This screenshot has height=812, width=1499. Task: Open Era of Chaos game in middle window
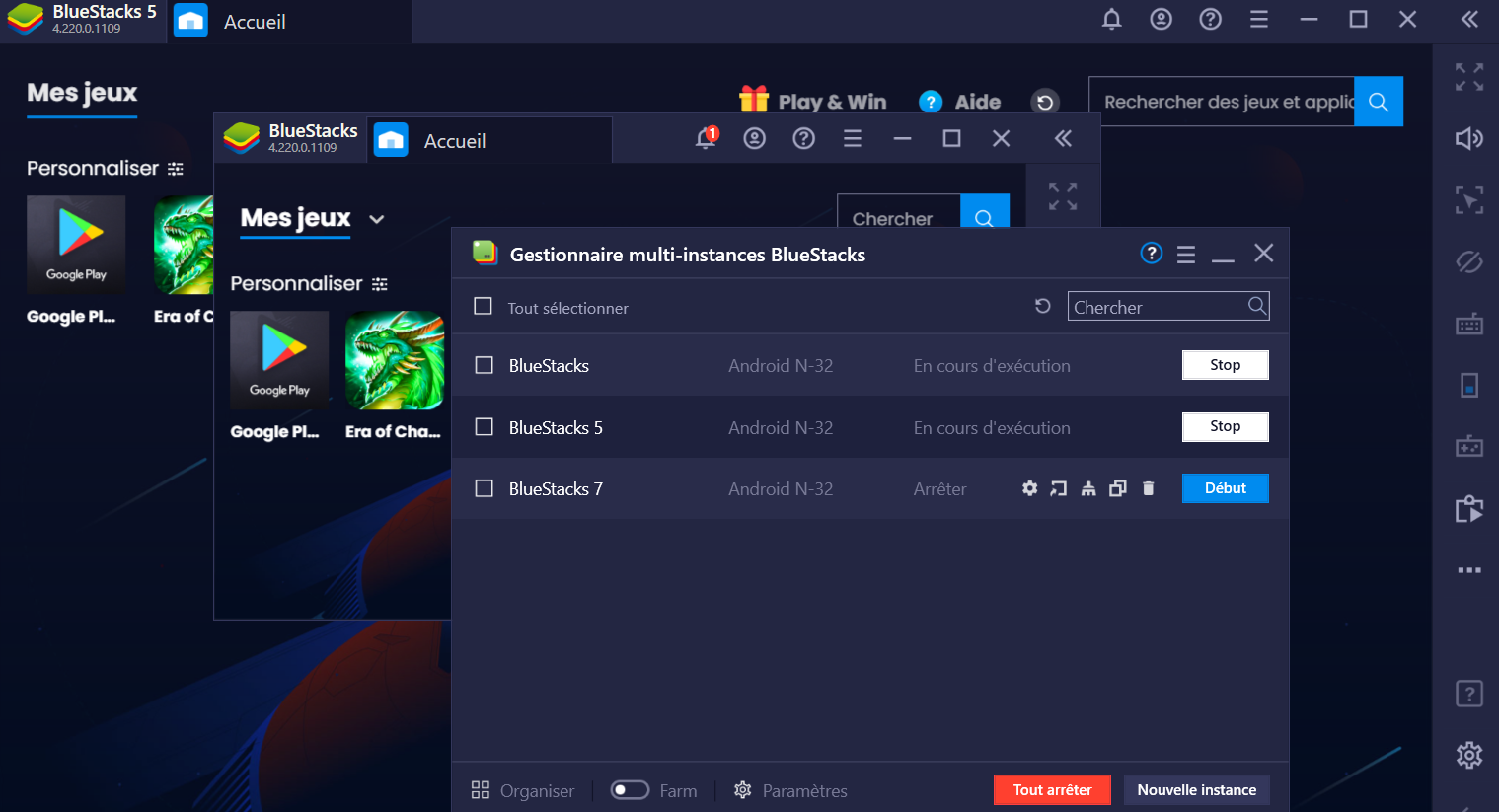[x=395, y=360]
